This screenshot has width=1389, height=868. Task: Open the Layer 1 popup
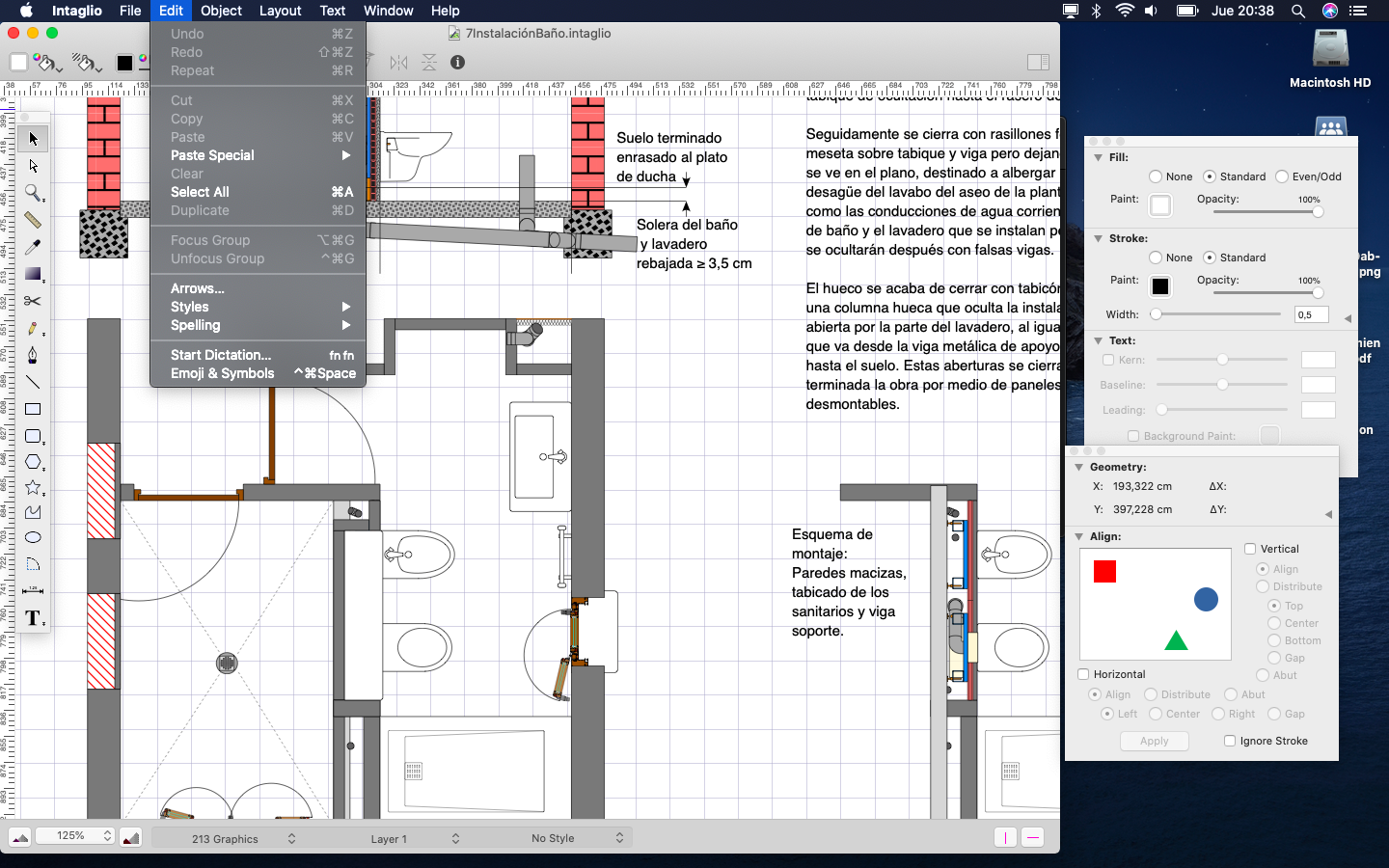click(415, 838)
